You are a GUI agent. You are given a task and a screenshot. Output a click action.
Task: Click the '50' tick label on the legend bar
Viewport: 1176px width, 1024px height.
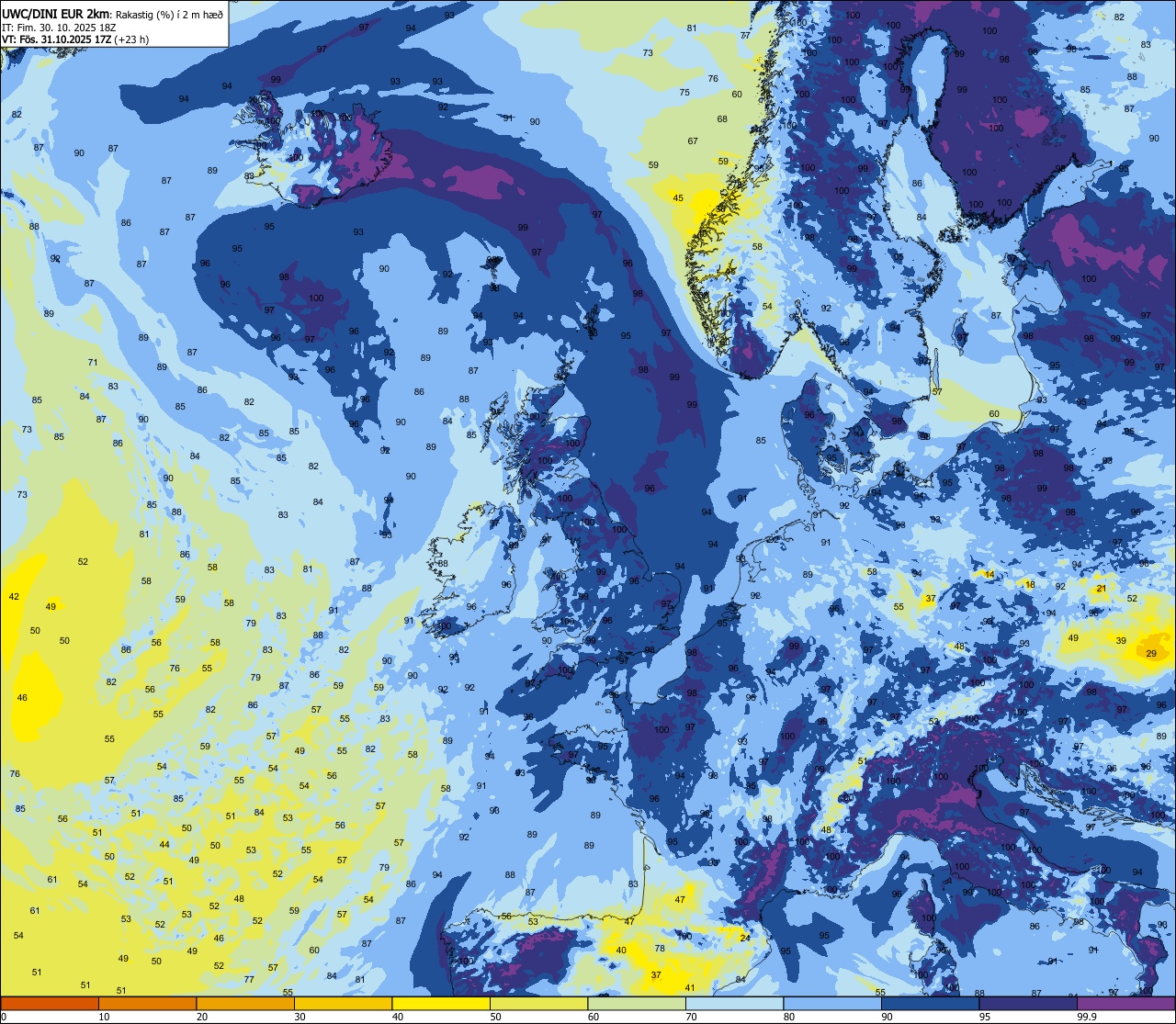[495, 1017]
